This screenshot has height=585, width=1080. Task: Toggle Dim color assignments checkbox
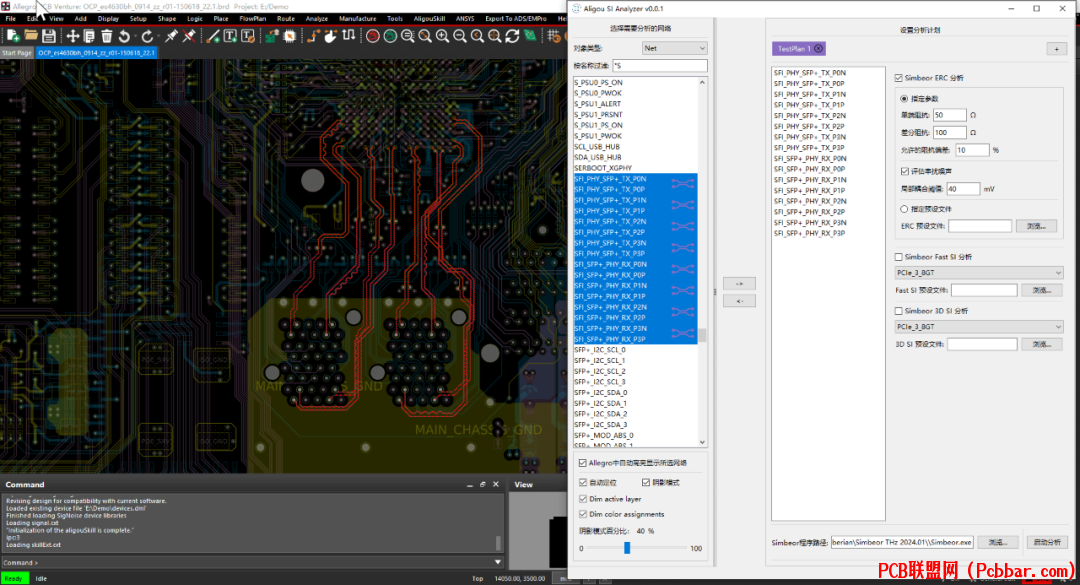(583, 514)
